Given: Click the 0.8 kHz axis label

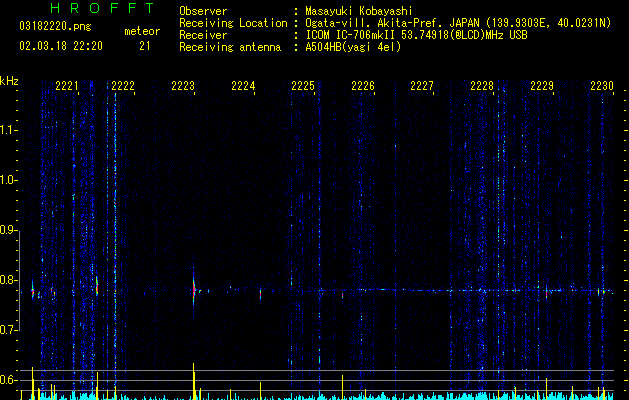Looking at the screenshot, I should coord(7,280).
